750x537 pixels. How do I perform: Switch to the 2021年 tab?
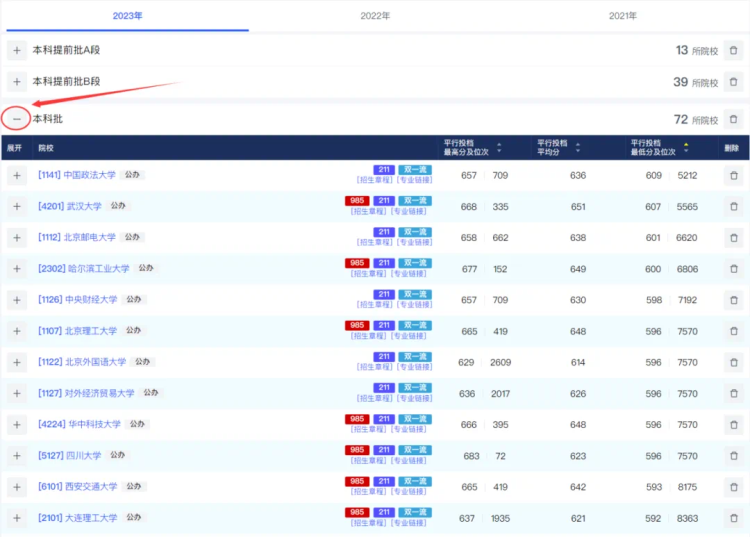point(623,16)
